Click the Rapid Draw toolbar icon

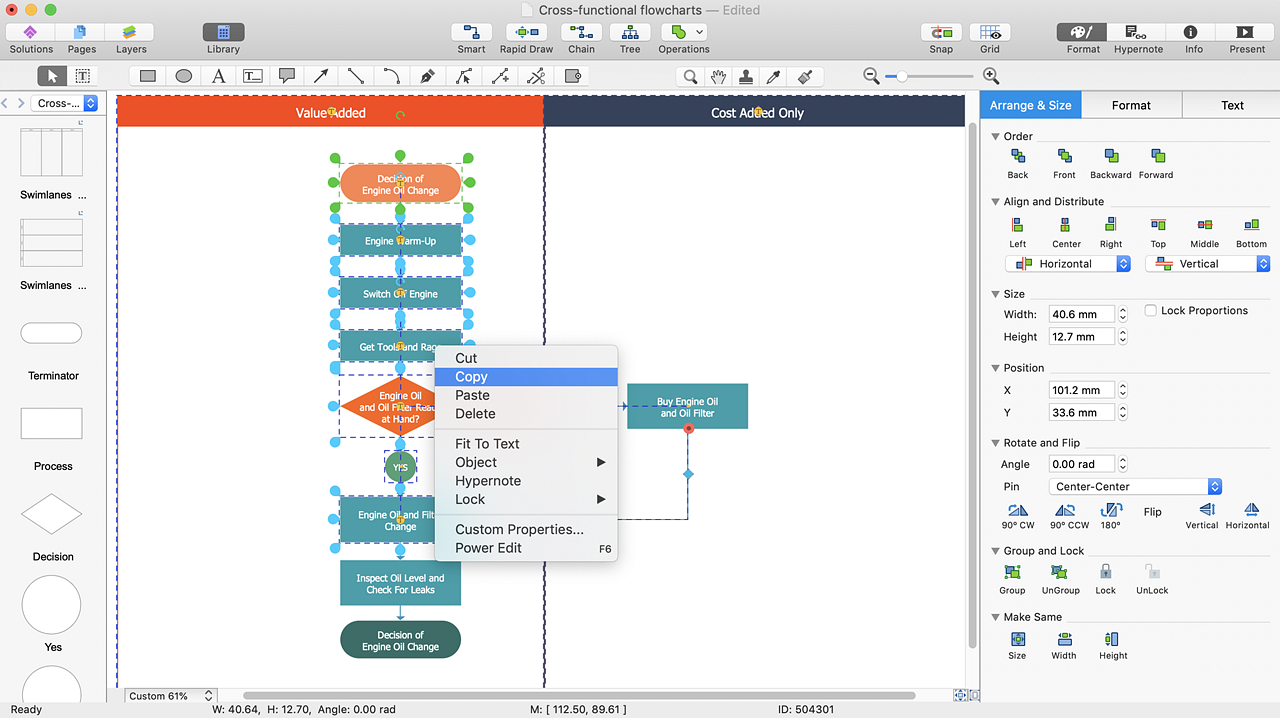(526, 33)
